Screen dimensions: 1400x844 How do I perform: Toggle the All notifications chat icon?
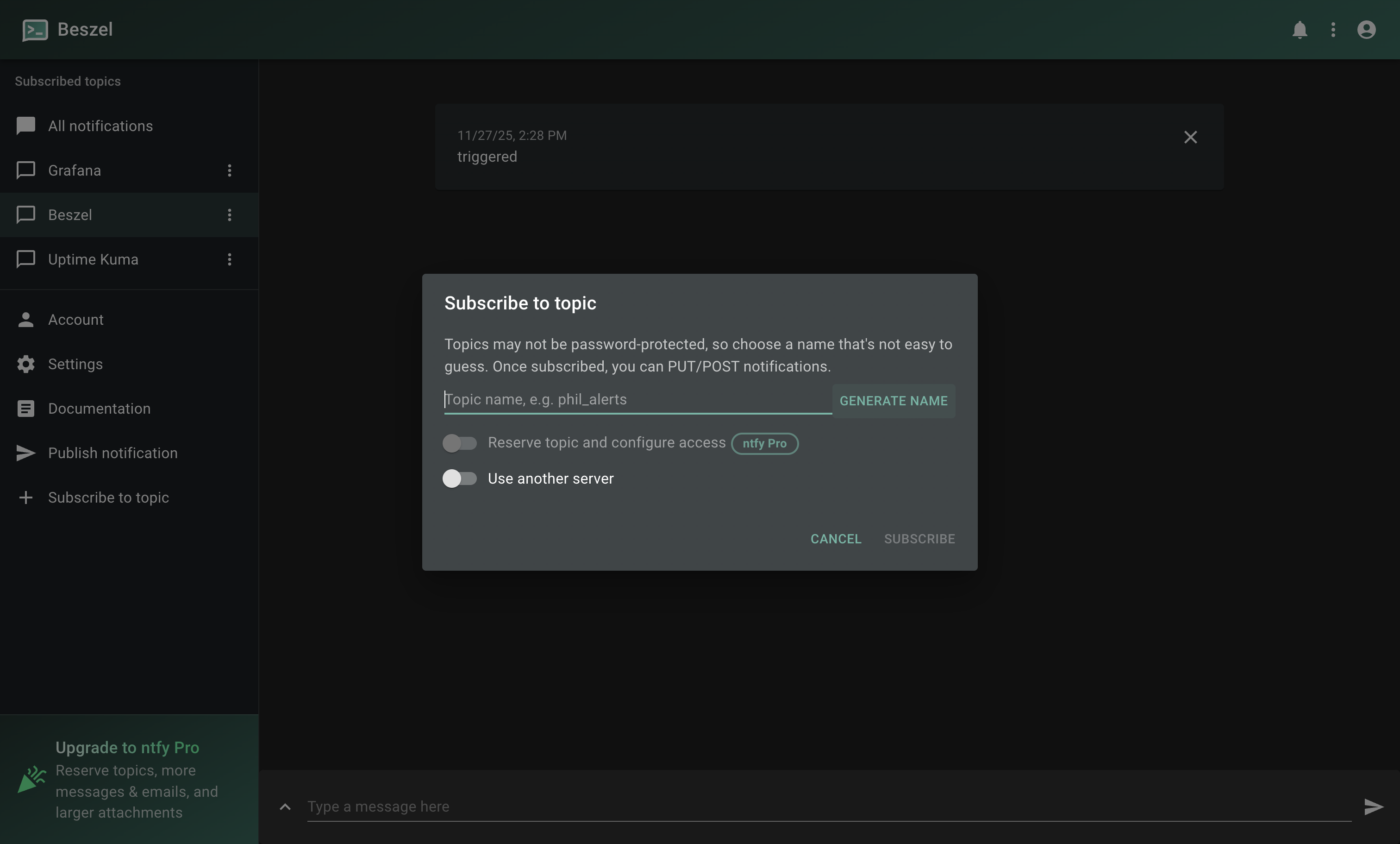pyautogui.click(x=25, y=126)
